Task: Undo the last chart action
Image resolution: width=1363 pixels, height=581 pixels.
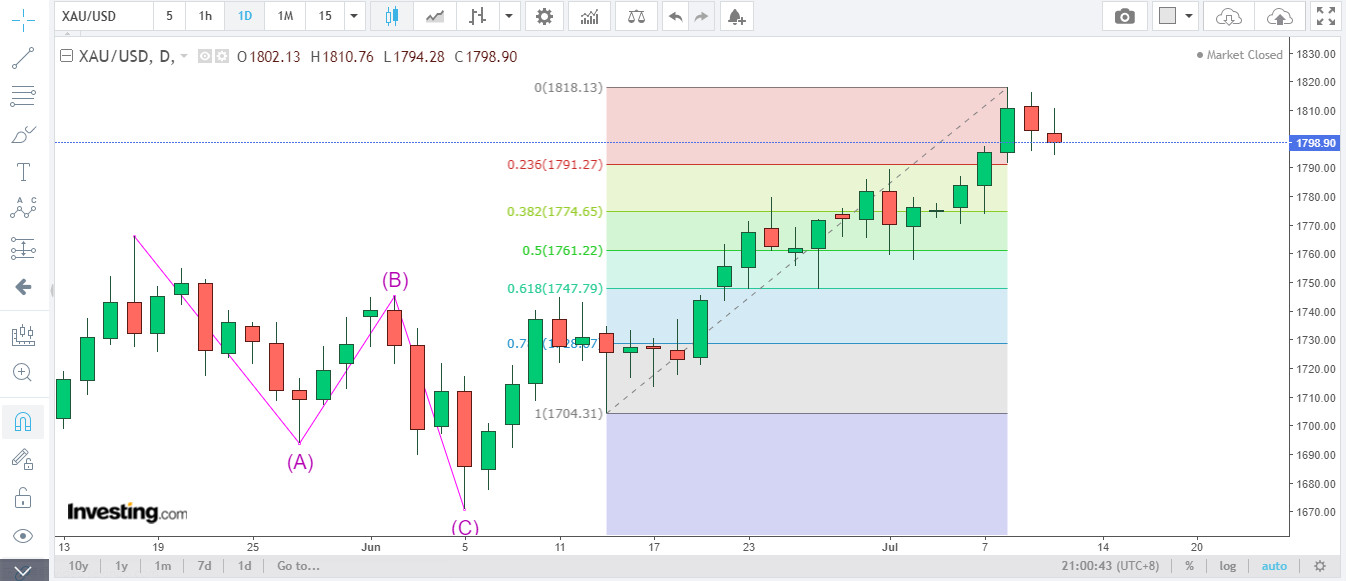Action: [676, 16]
